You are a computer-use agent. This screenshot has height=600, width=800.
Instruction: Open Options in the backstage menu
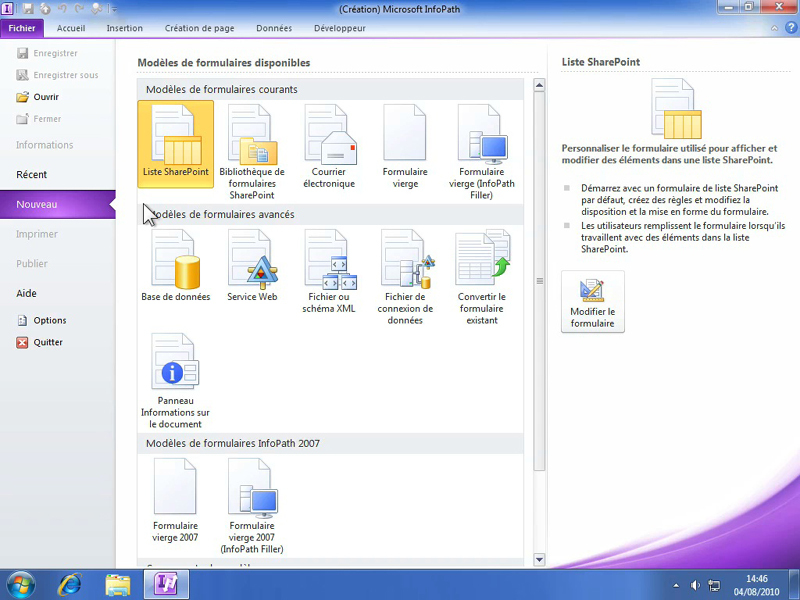pos(42,320)
